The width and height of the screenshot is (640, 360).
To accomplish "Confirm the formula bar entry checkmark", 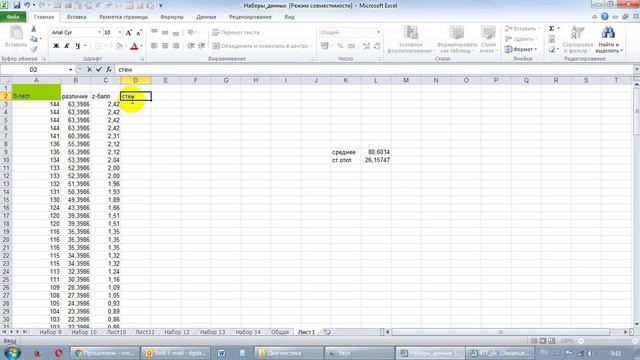I will 99,70.
